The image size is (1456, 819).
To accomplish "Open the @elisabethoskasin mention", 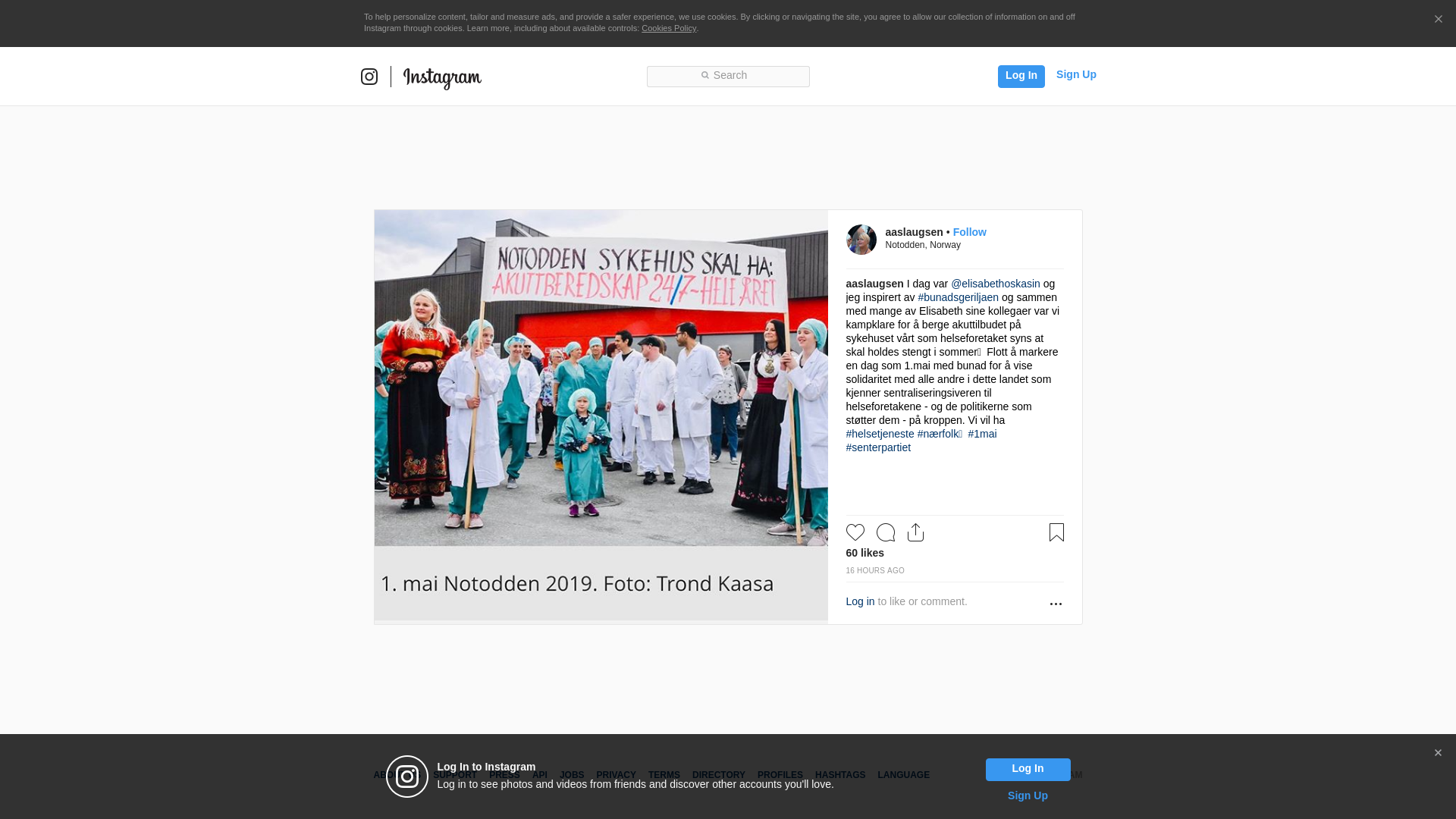I will (x=996, y=284).
